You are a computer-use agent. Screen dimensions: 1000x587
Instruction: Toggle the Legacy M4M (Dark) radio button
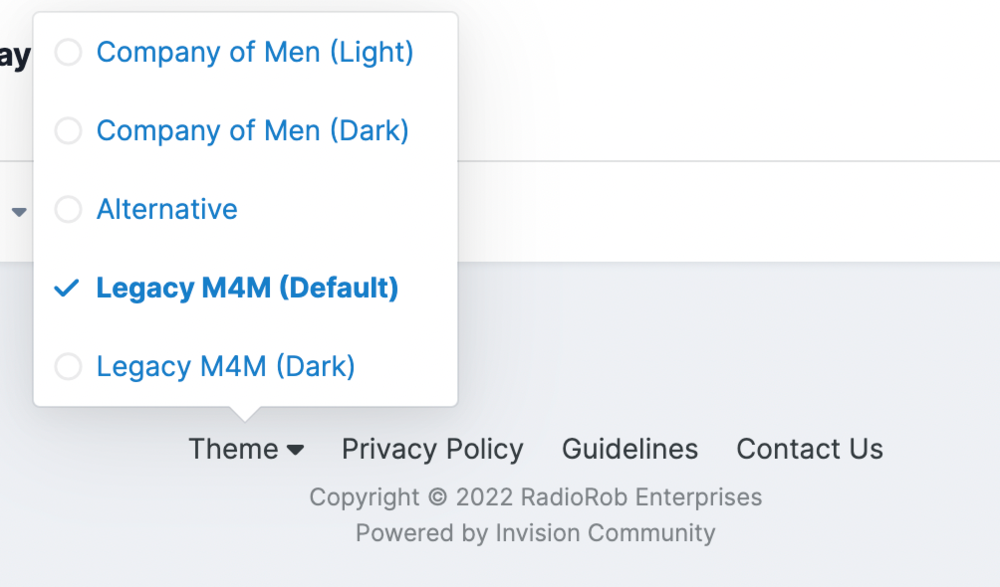tap(68, 367)
